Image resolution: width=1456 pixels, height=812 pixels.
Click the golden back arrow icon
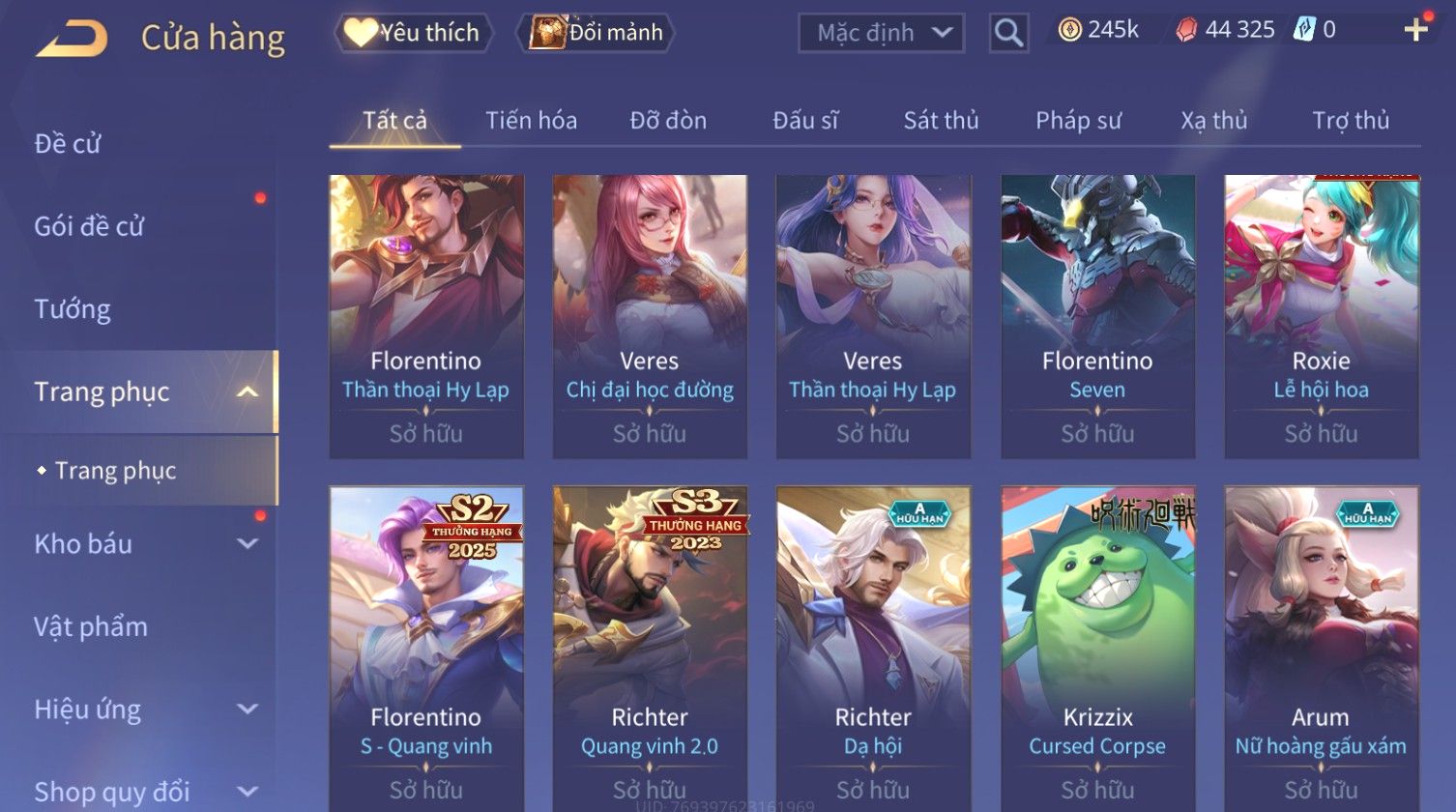click(x=73, y=40)
